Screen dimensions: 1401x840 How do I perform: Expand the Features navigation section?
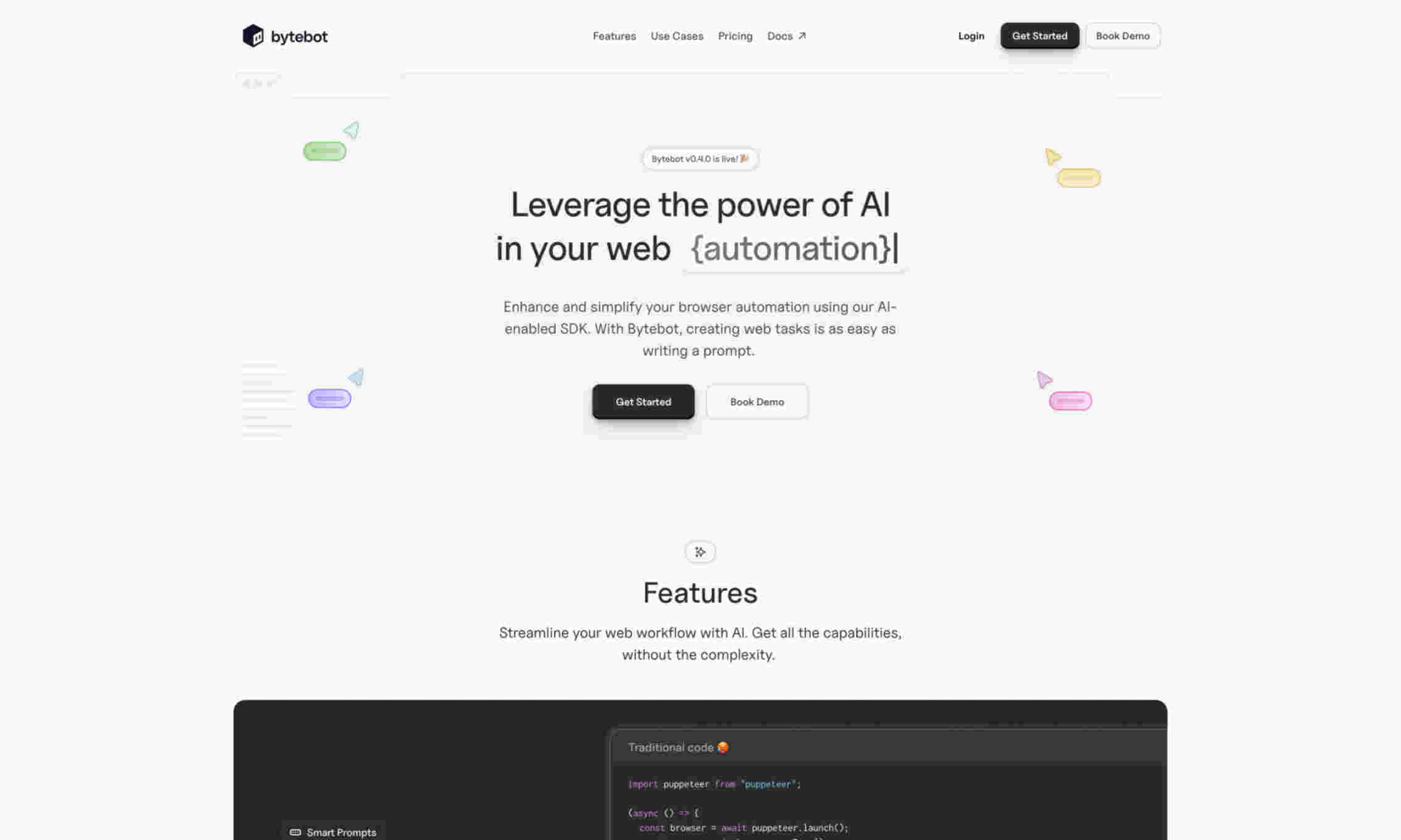click(613, 36)
